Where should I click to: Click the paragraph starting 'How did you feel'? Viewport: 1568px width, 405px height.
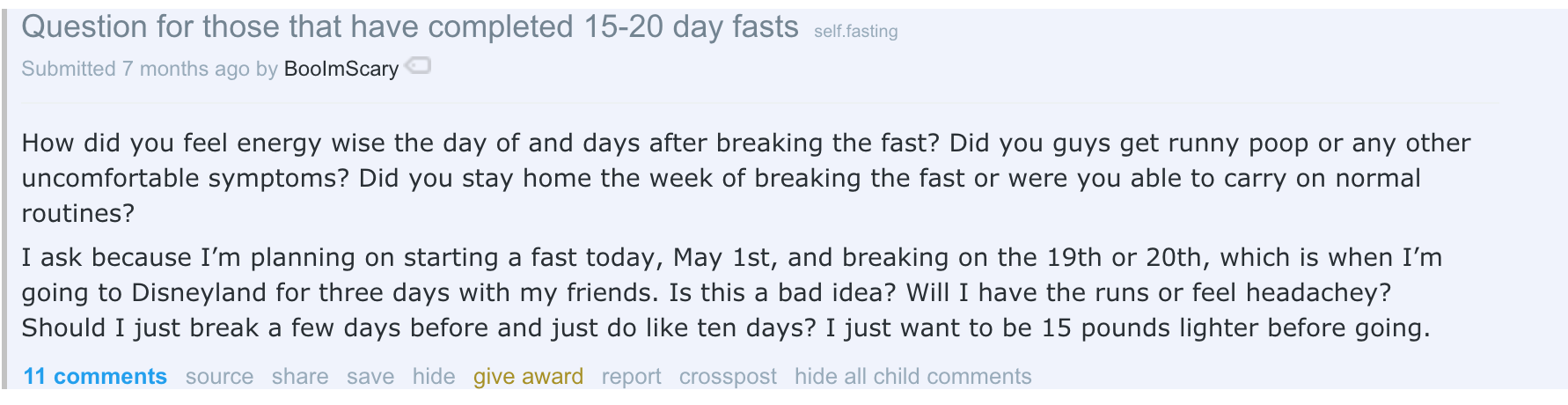point(746,178)
